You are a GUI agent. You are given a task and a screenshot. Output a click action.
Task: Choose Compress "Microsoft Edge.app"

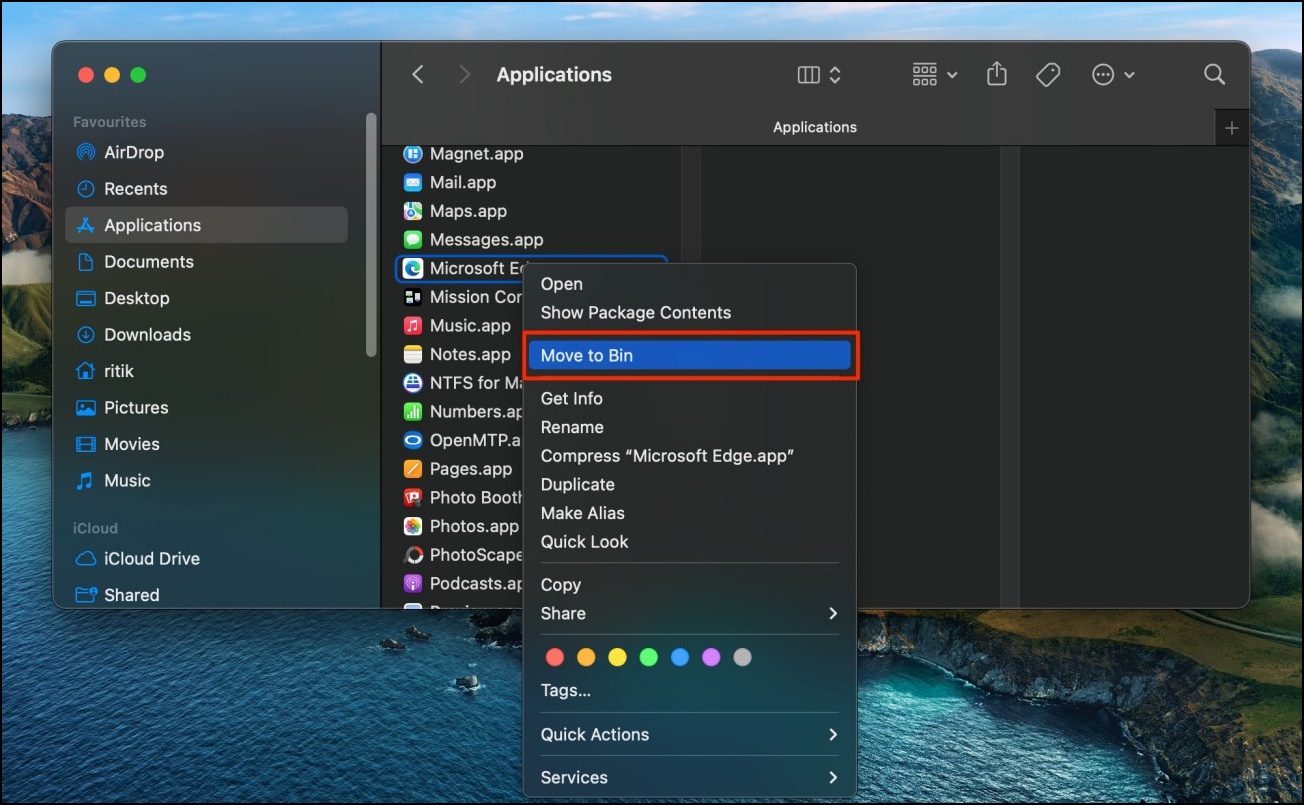(690, 456)
